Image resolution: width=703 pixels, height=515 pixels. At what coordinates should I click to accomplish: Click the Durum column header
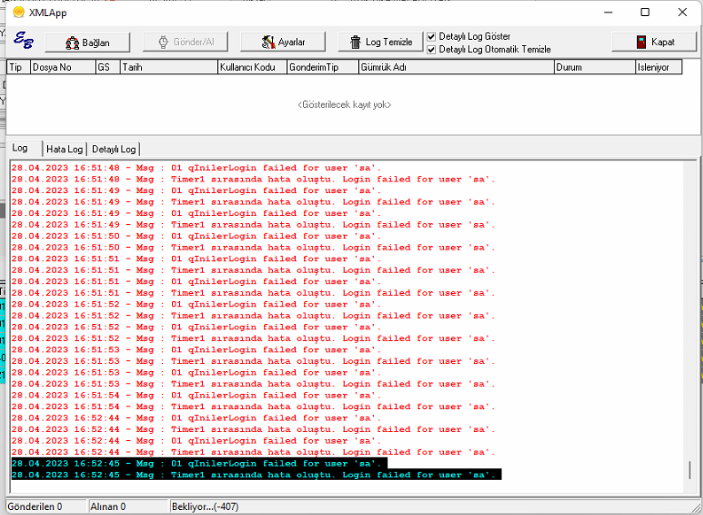[595, 67]
